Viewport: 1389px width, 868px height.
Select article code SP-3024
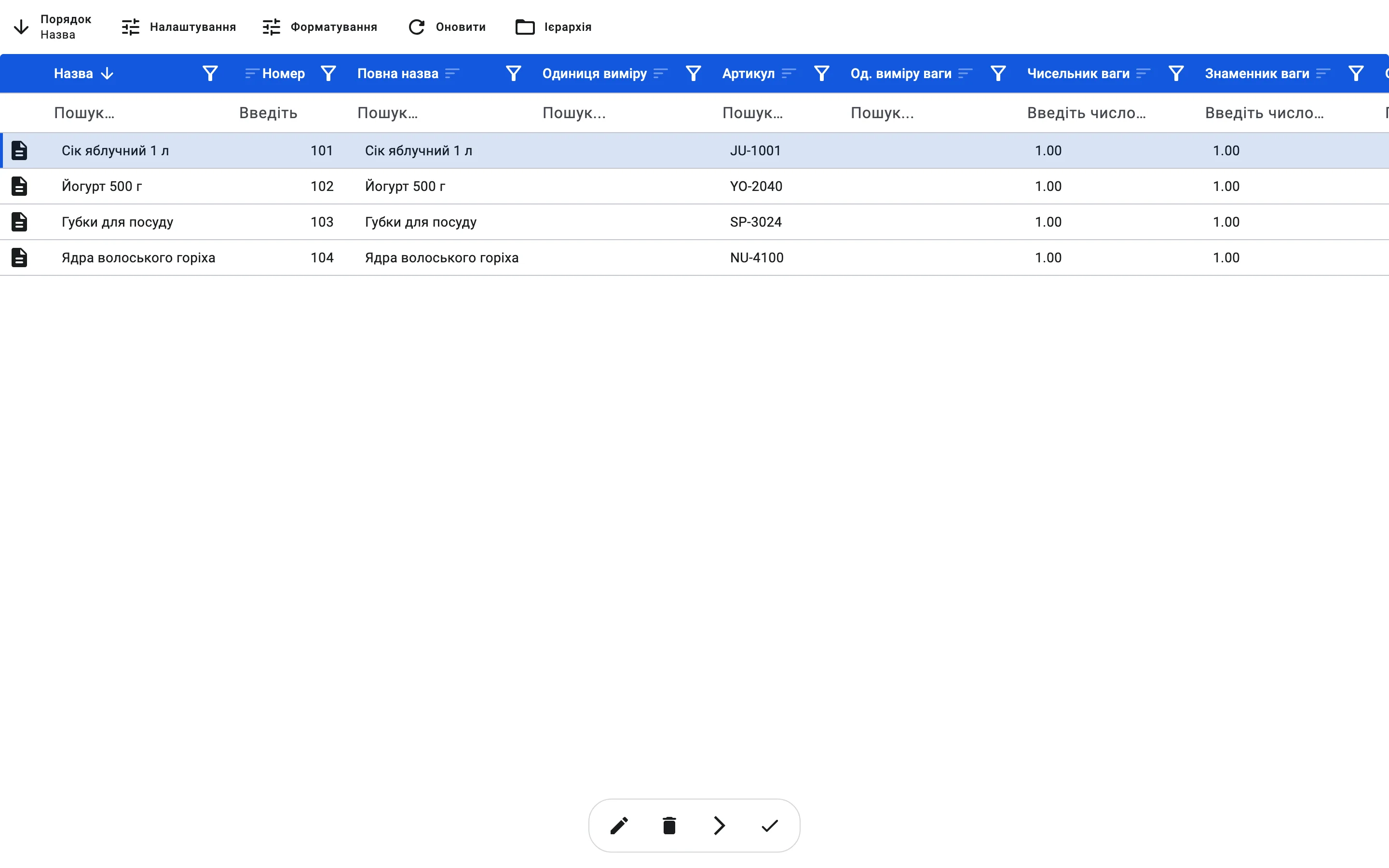pyautogui.click(x=756, y=222)
